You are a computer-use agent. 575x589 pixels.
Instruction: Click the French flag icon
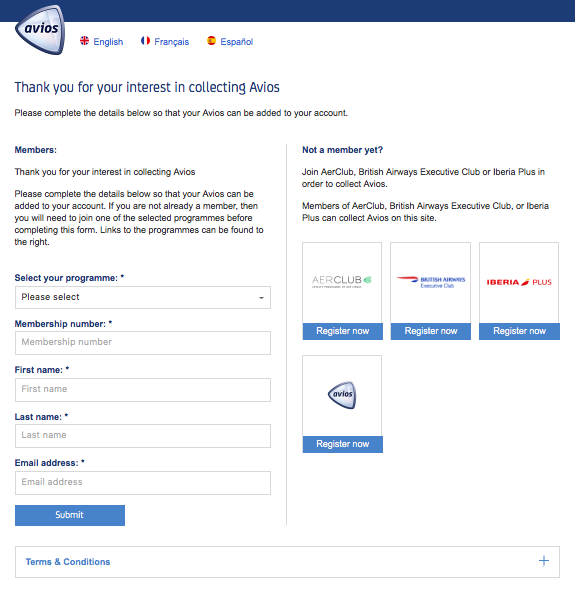(145, 41)
